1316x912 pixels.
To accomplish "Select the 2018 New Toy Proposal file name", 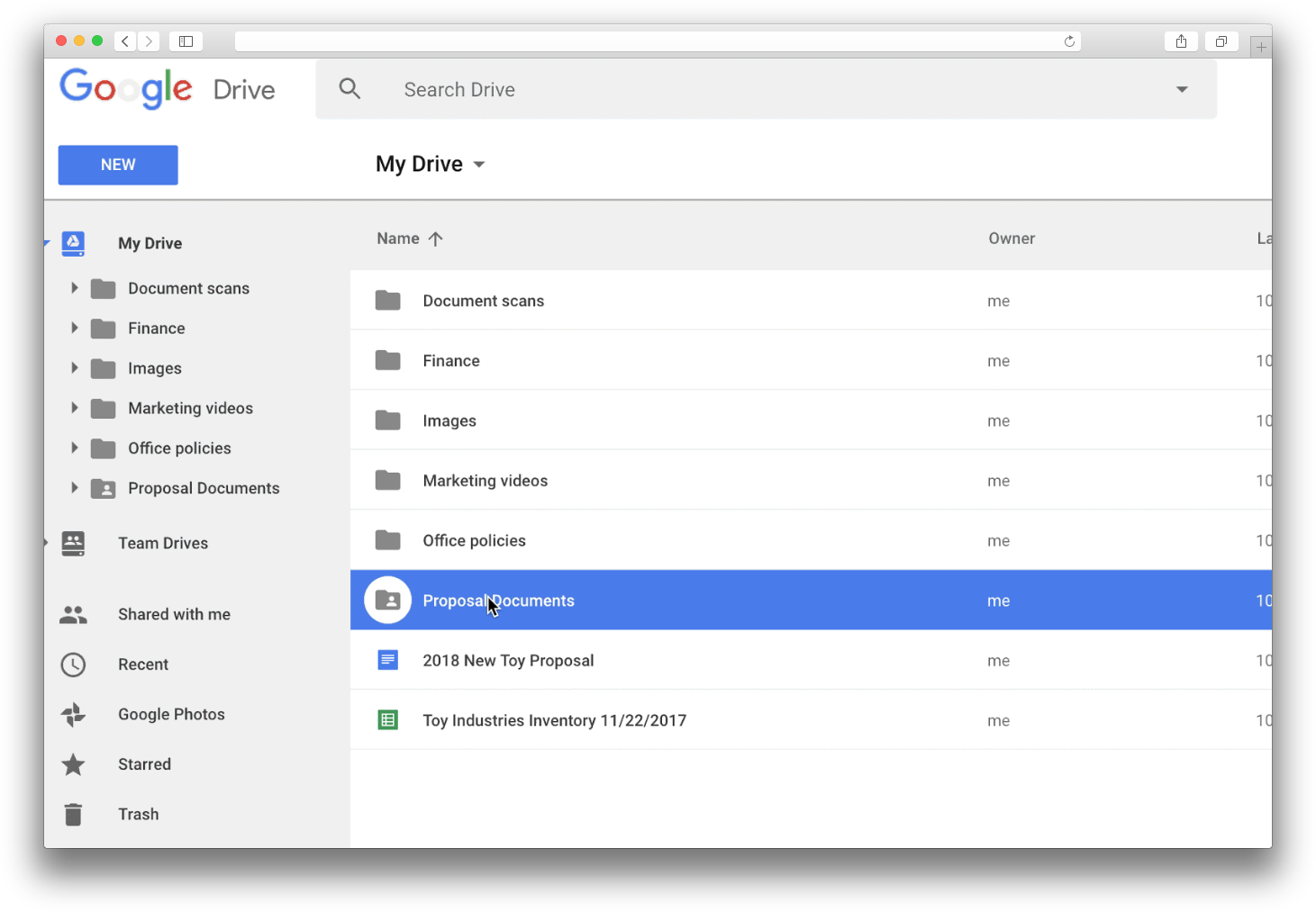I will click(x=508, y=661).
